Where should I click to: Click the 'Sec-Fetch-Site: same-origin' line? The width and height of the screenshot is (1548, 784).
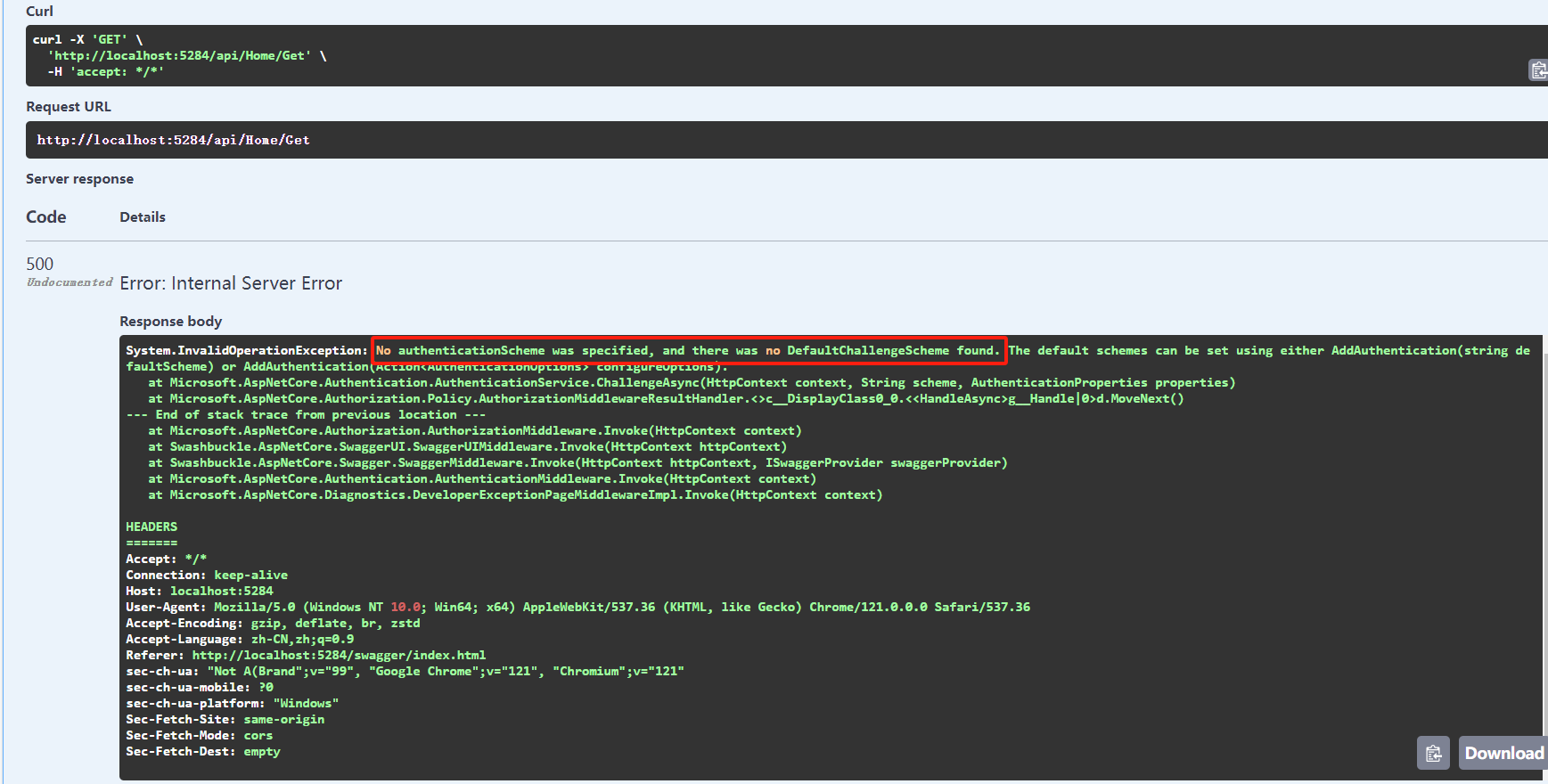(225, 719)
